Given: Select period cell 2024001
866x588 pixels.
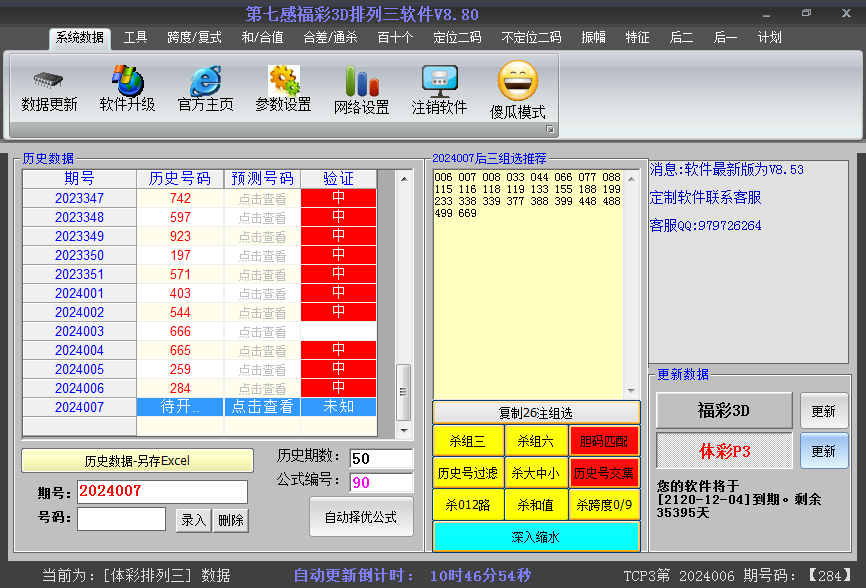Looking at the screenshot, I should click(x=80, y=293).
